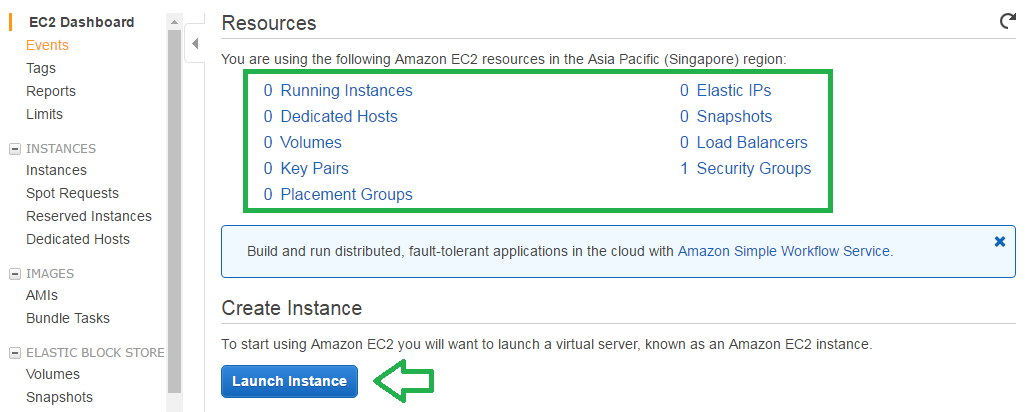Refresh the Resources section
Screen dimensions: 1027x412
pyautogui.click(x=1007, y=22)
